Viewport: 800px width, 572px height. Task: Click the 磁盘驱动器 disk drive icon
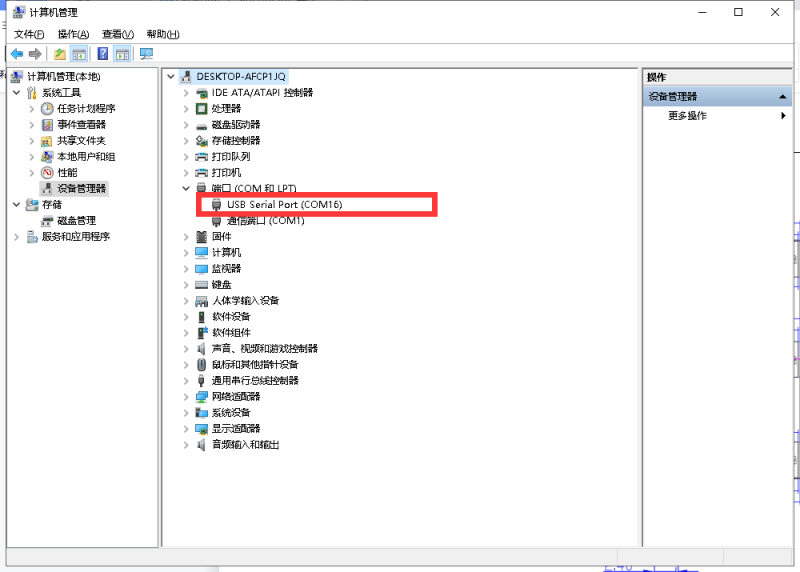click(x=202, y=125)
